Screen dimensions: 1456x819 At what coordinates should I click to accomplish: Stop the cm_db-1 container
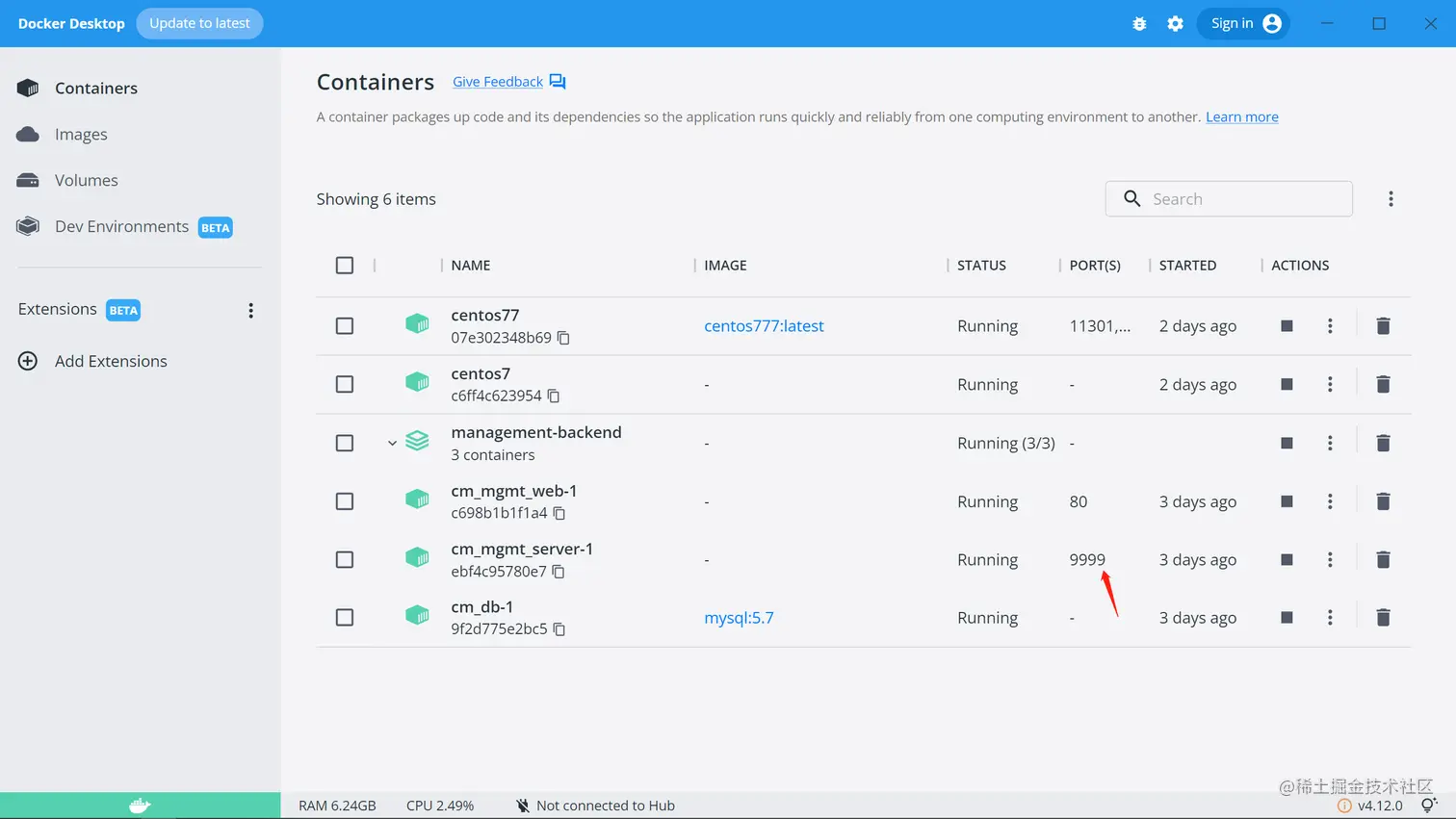point(1287,618)
